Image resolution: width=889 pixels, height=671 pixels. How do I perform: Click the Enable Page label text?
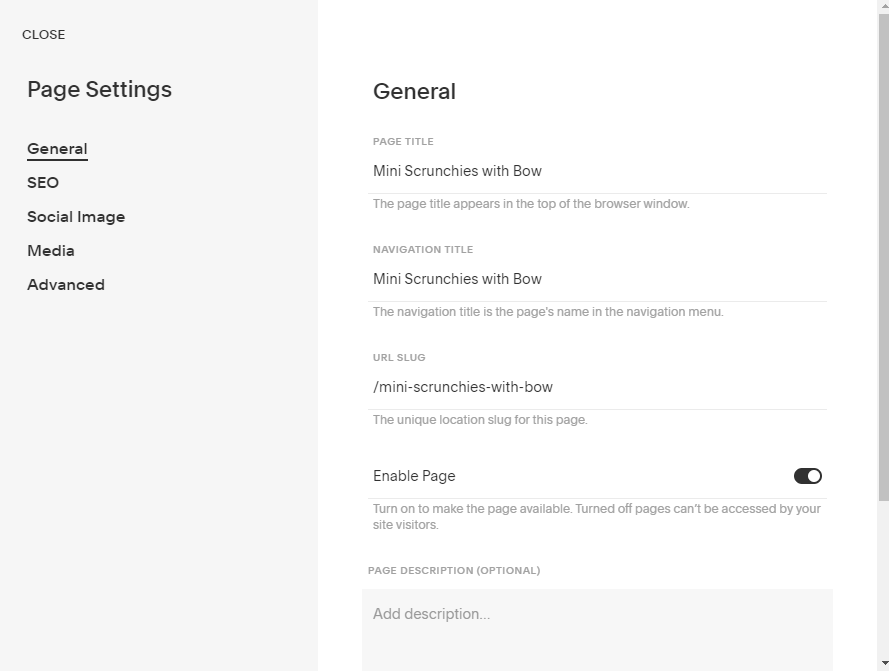click(414, 476)
